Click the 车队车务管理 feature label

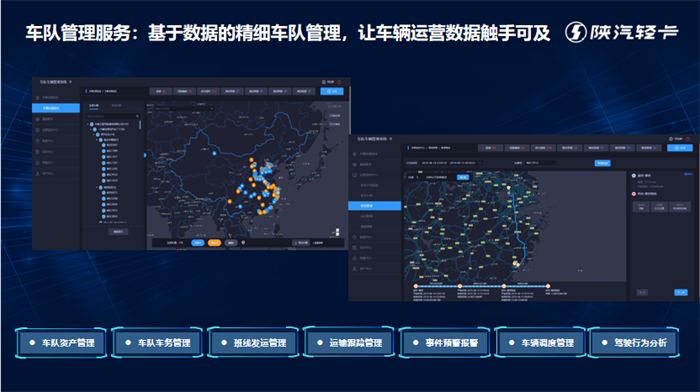(x=164, y=343)
